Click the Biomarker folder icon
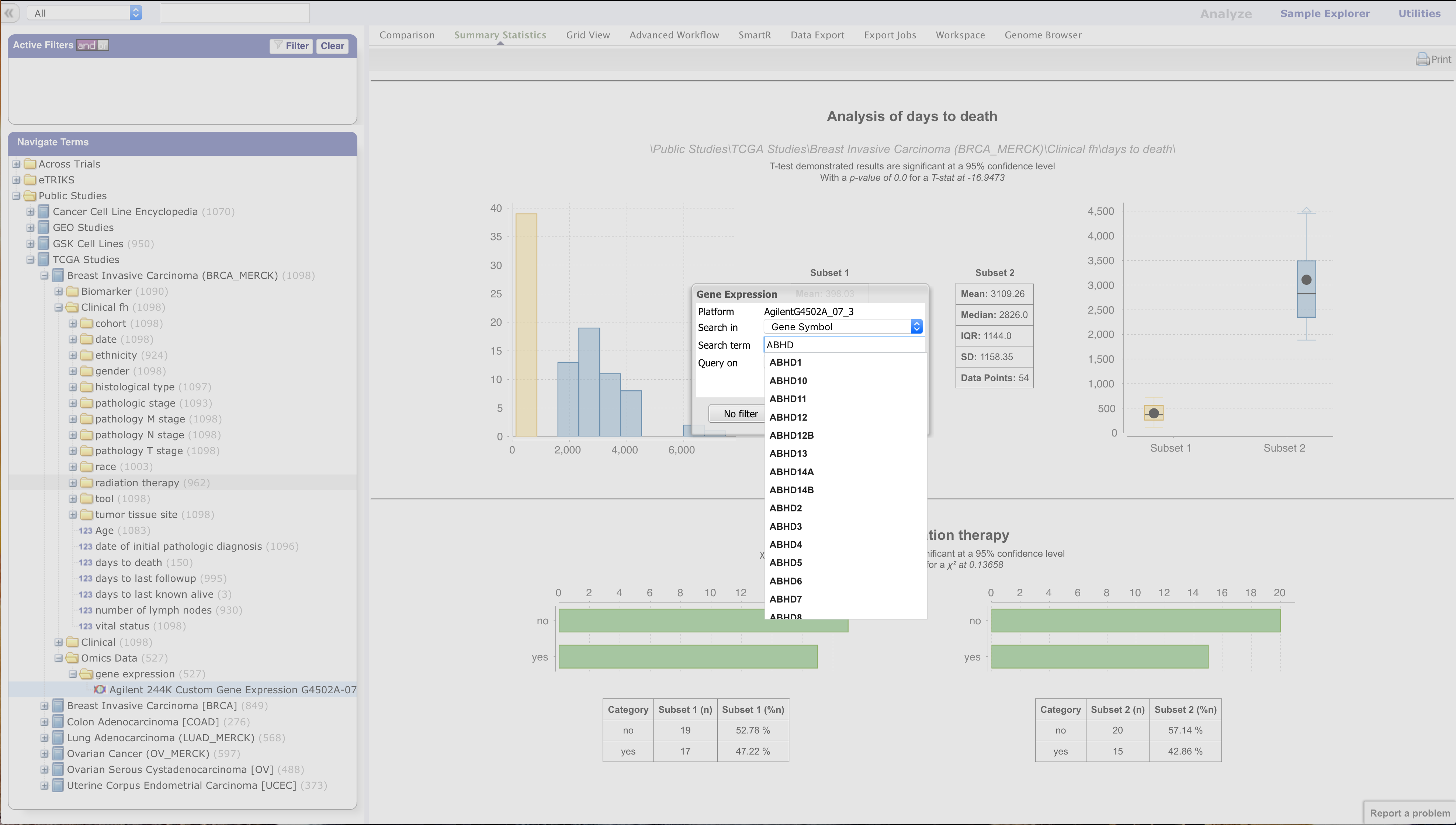Viewport: 1456px width, 825px height. click(x=73, y=291)
